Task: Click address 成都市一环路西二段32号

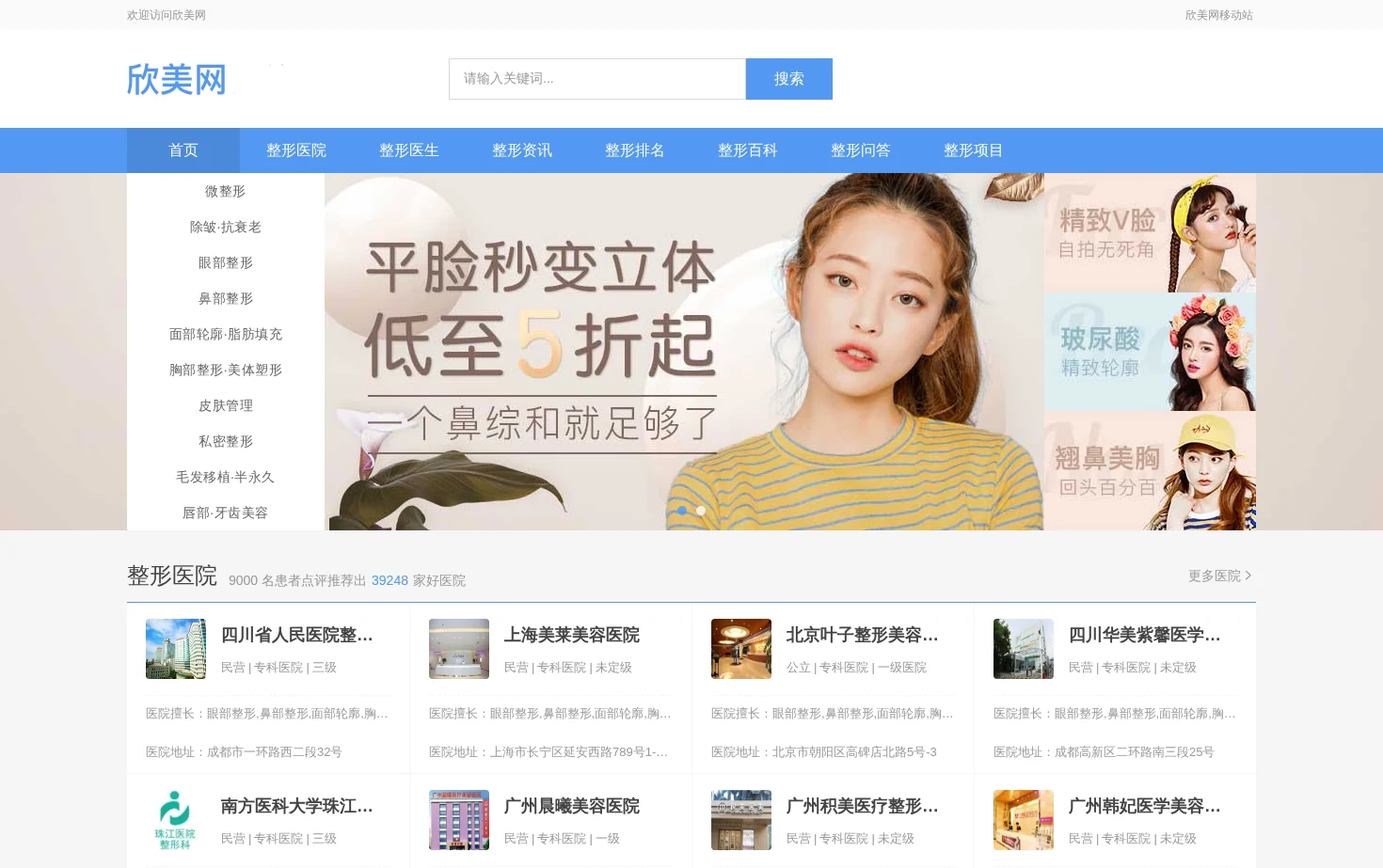Action: 274,752
